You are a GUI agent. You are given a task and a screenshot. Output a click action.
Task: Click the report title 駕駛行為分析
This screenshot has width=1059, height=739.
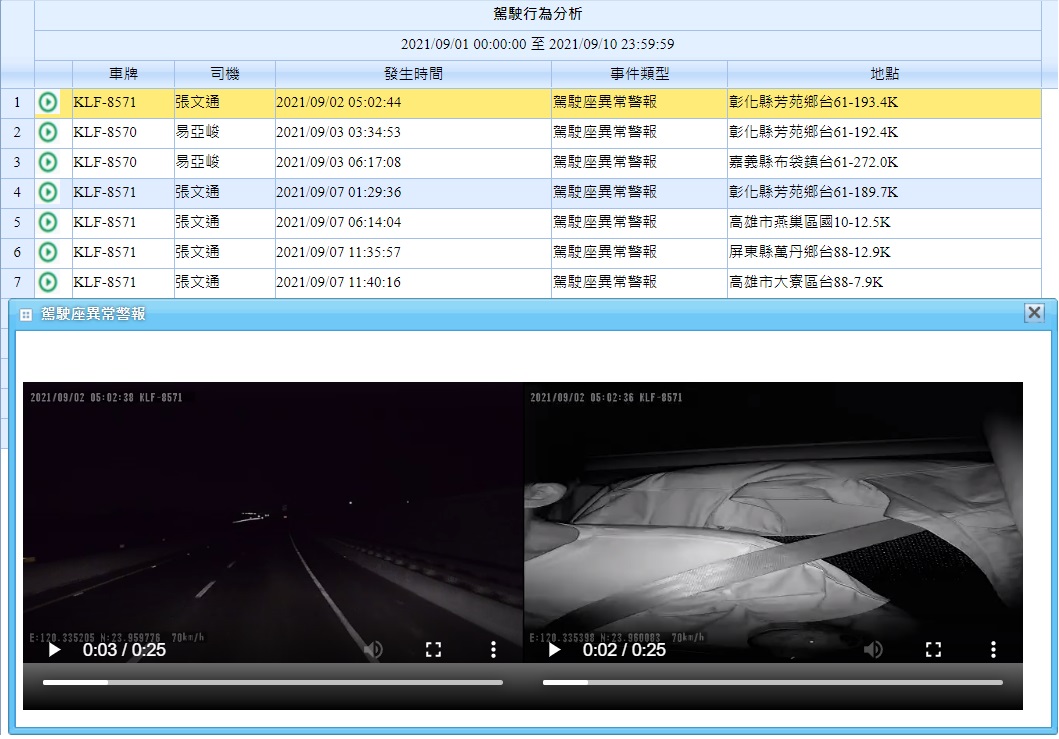(x=538, y=14)
